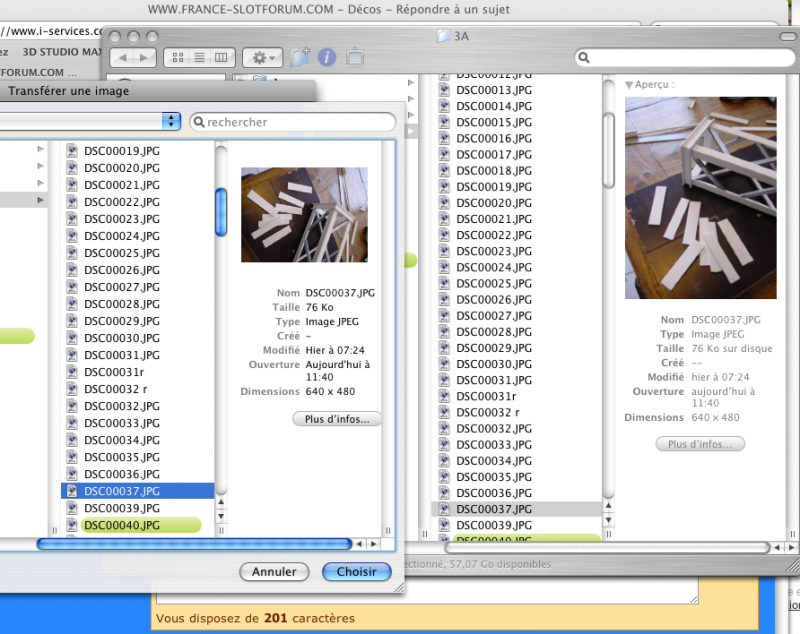Click Plus d'infos in the transfer dialog
This screenshot has width=800, height=634.
337,419
